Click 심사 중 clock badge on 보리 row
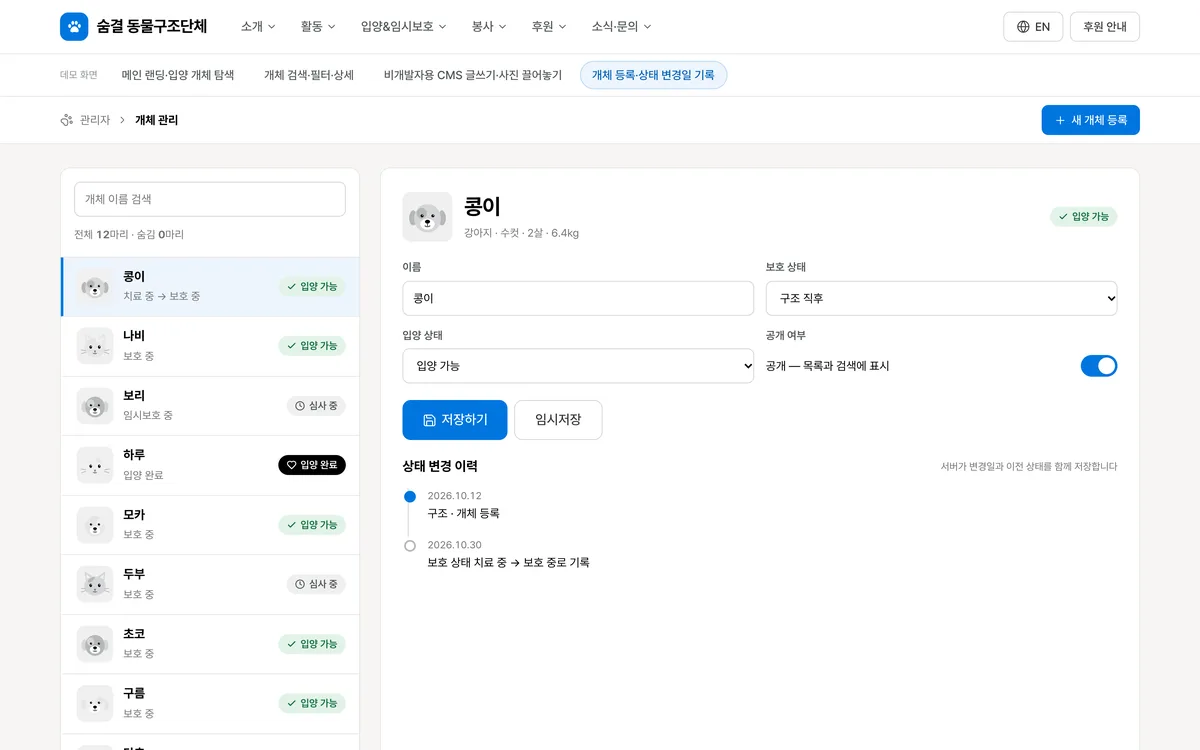This screenshot has height=750, width=1200. pyautogui.click(x=316, y=406)
